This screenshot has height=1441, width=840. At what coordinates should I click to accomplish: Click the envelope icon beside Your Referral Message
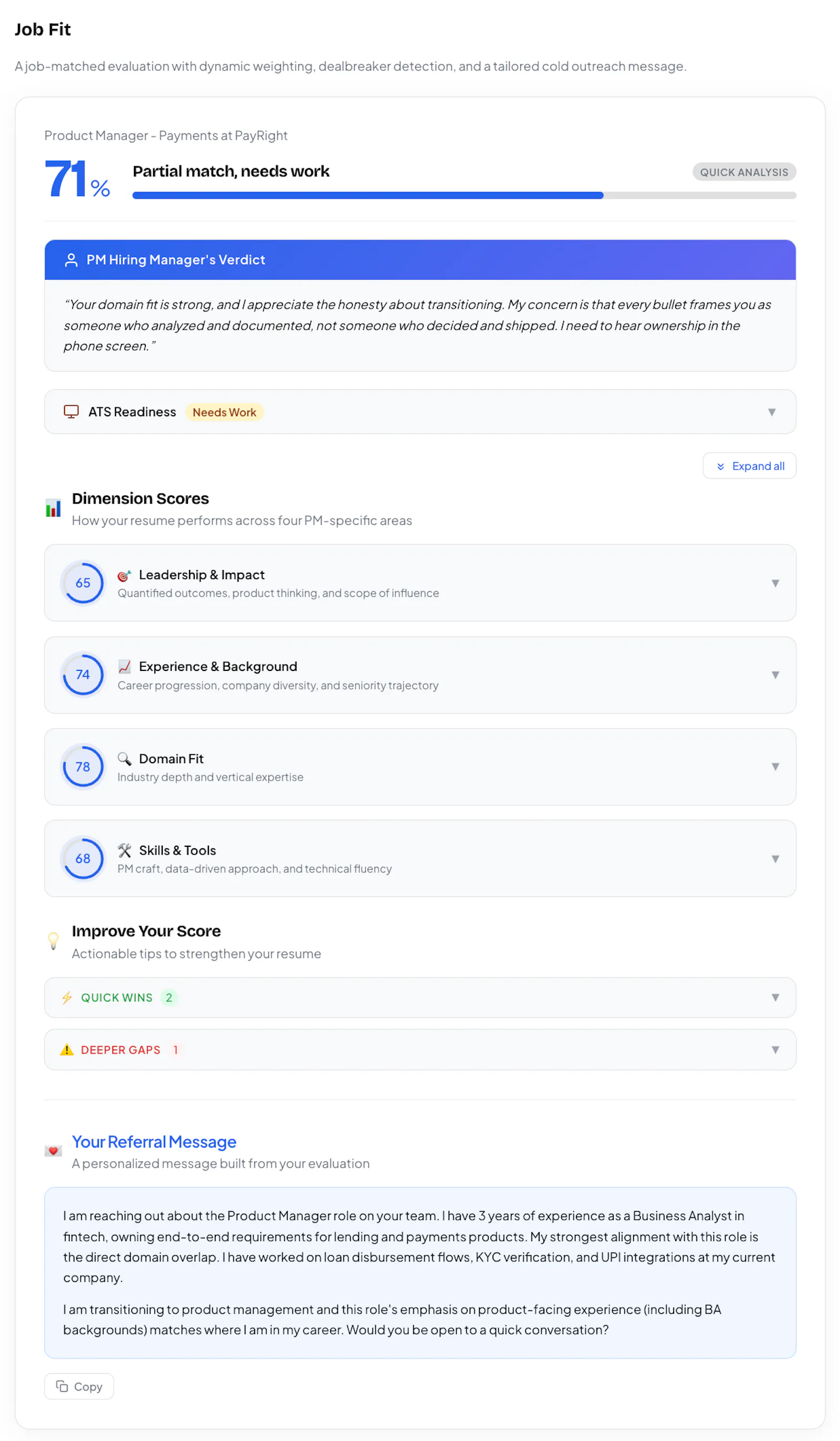(53, 1151)
